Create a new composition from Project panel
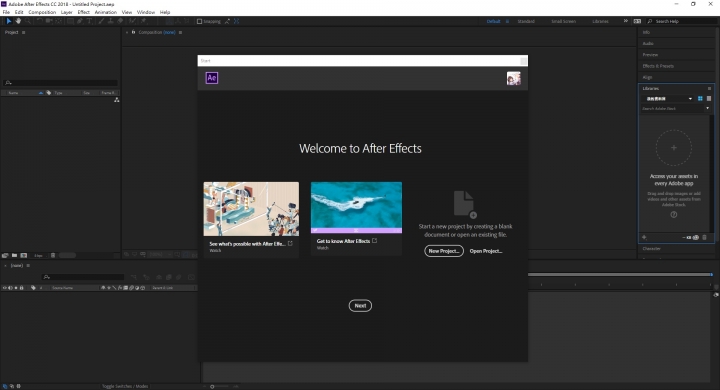Image resolution: width=720 pixels, height=390 pixels. pyautogui.click(x=24, y=255)
